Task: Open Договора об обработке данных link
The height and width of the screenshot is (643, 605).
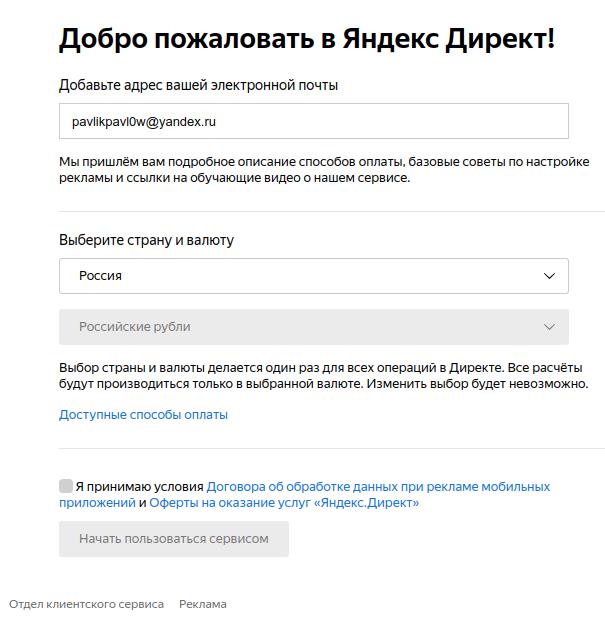Action: (378, 487)
